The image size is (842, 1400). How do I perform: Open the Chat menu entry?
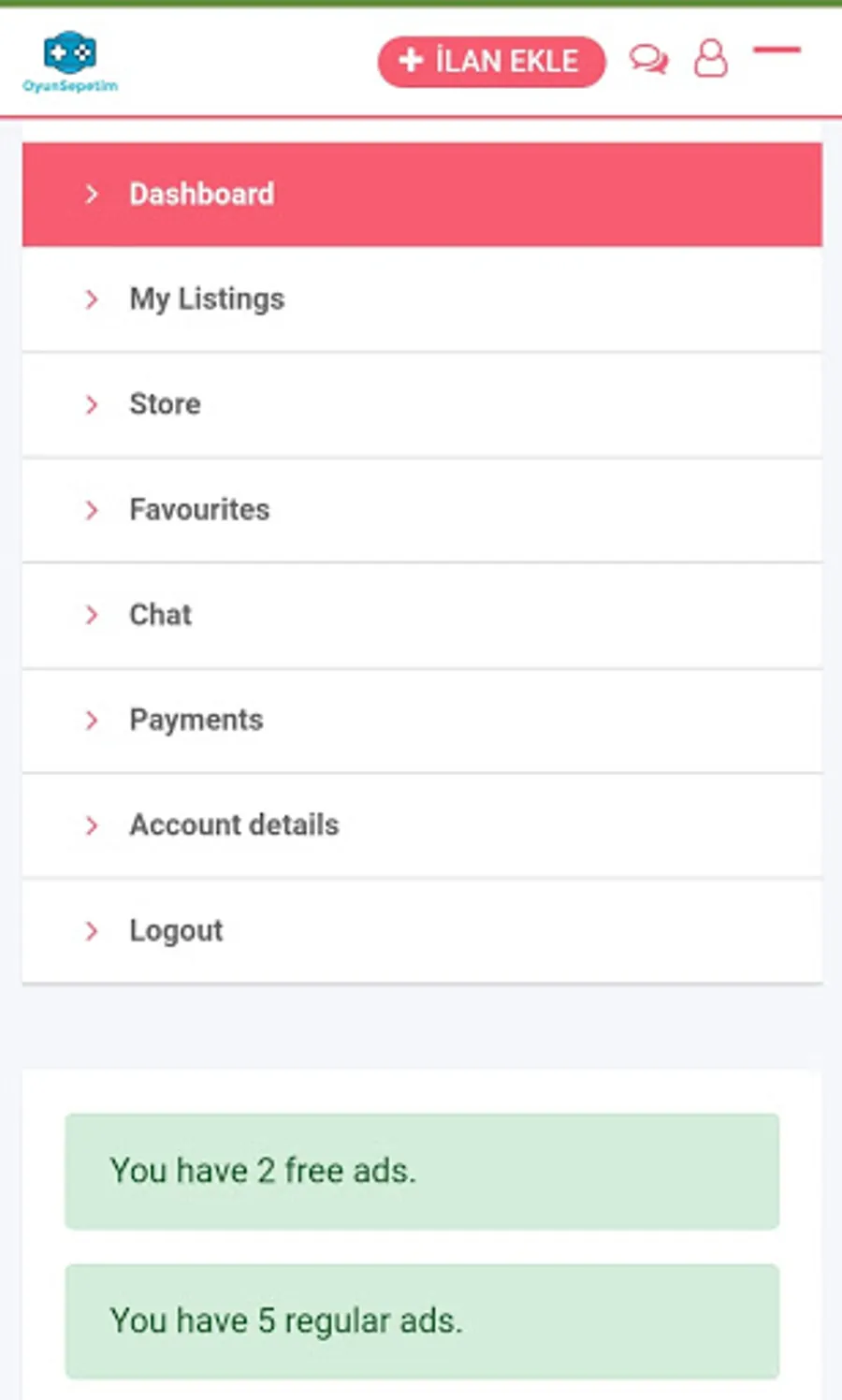160,615
